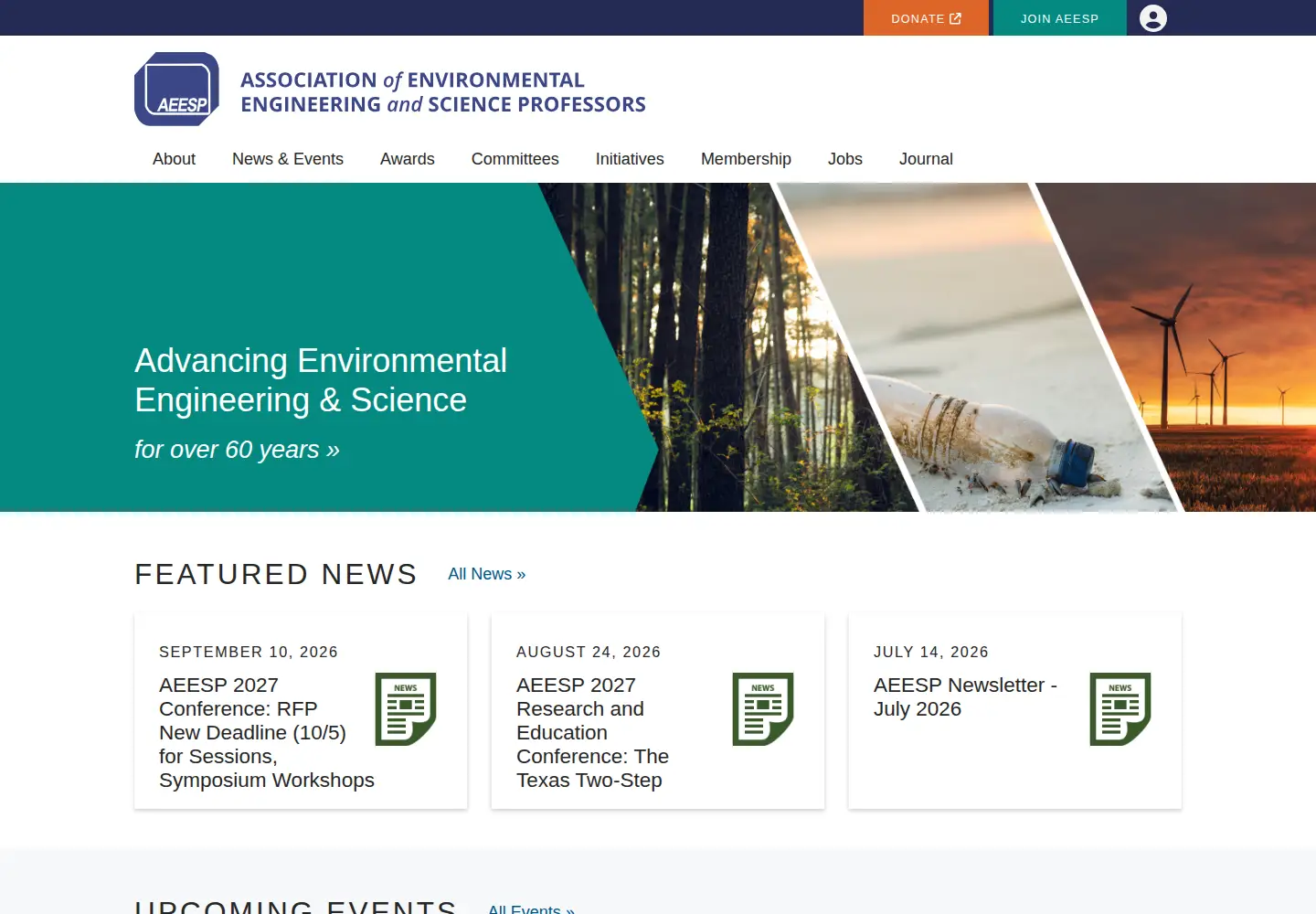Open the Initiatives menu

630,159
